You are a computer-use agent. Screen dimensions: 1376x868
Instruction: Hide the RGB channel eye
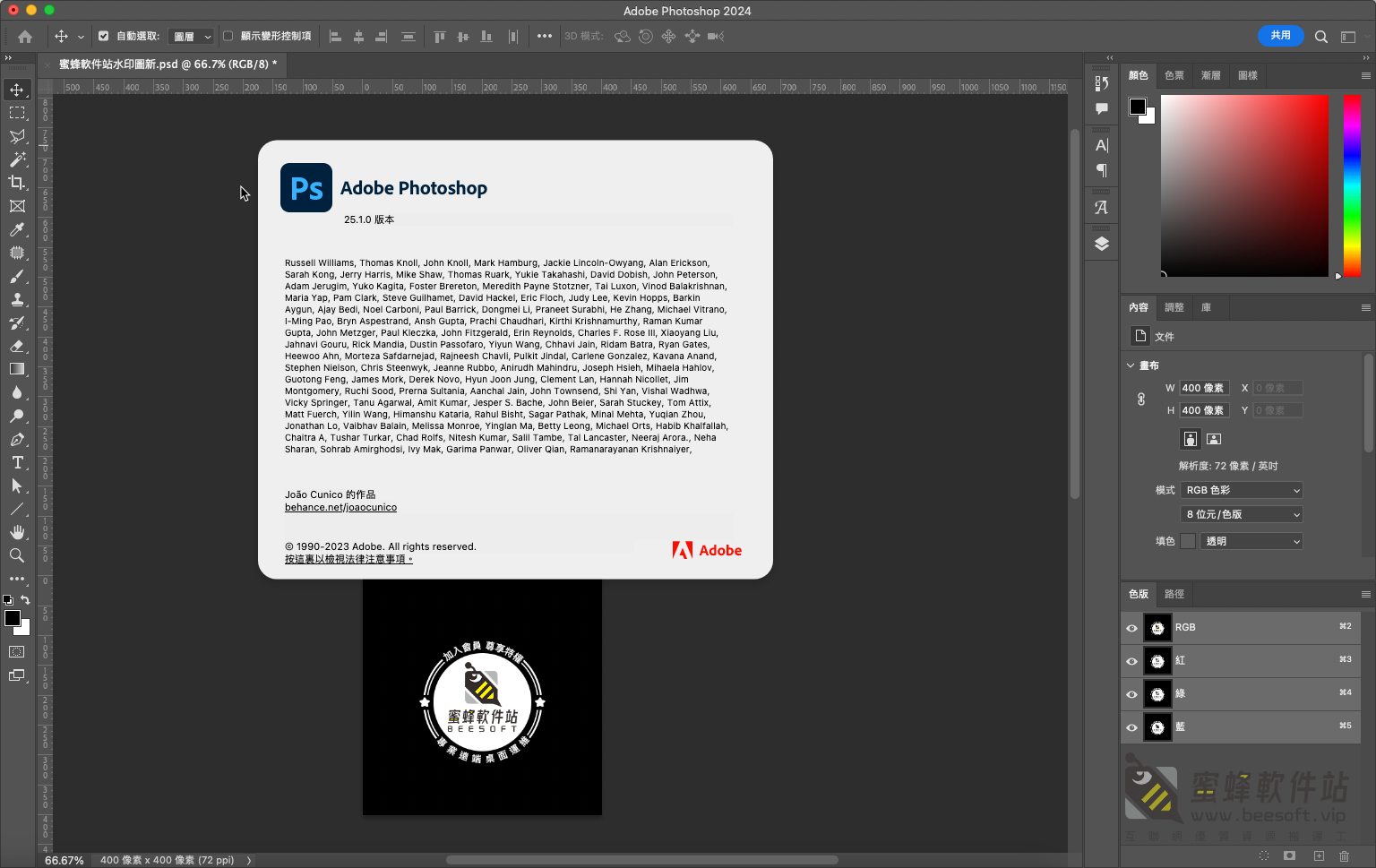(1131, 628)
